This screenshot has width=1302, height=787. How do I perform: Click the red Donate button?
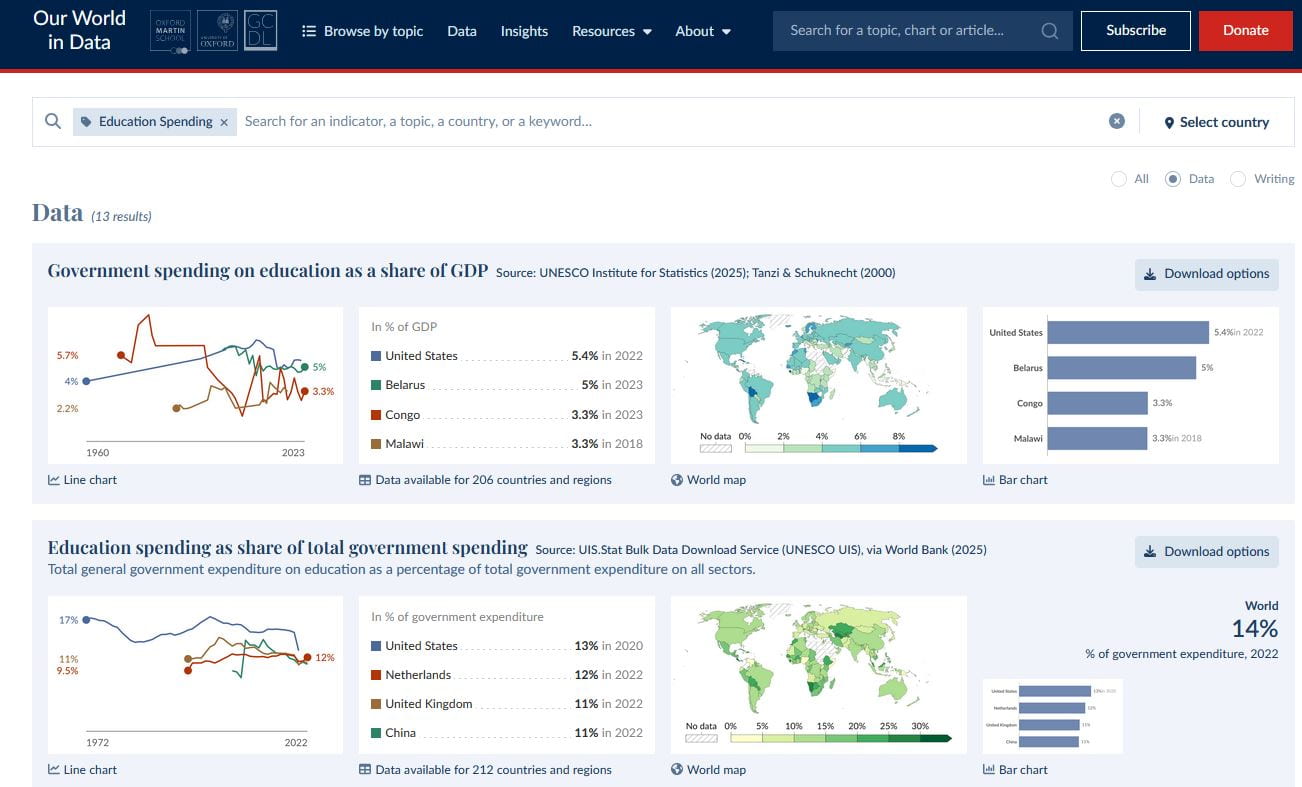pyautogui.click(x=1245, y=31)
